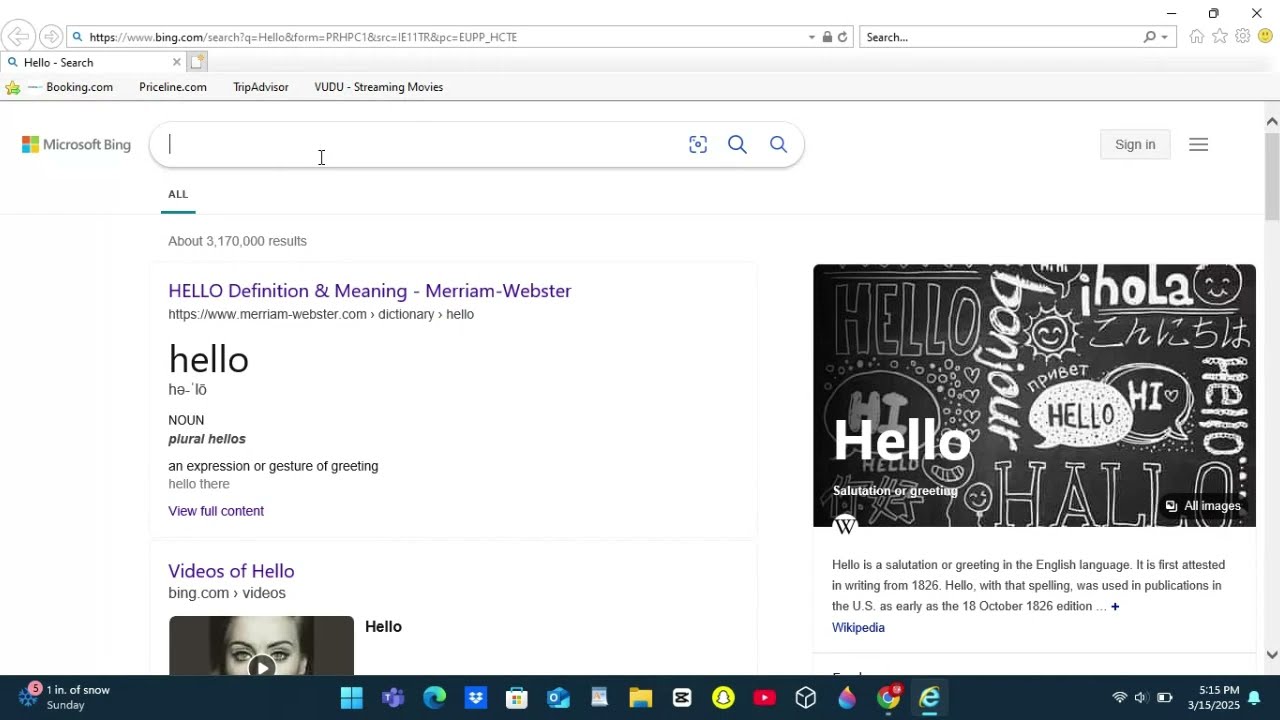This screenshot has height=720, width=1280.
Task: Click the page scrollbar down arrow
Action: click(x=1272, y=655)
